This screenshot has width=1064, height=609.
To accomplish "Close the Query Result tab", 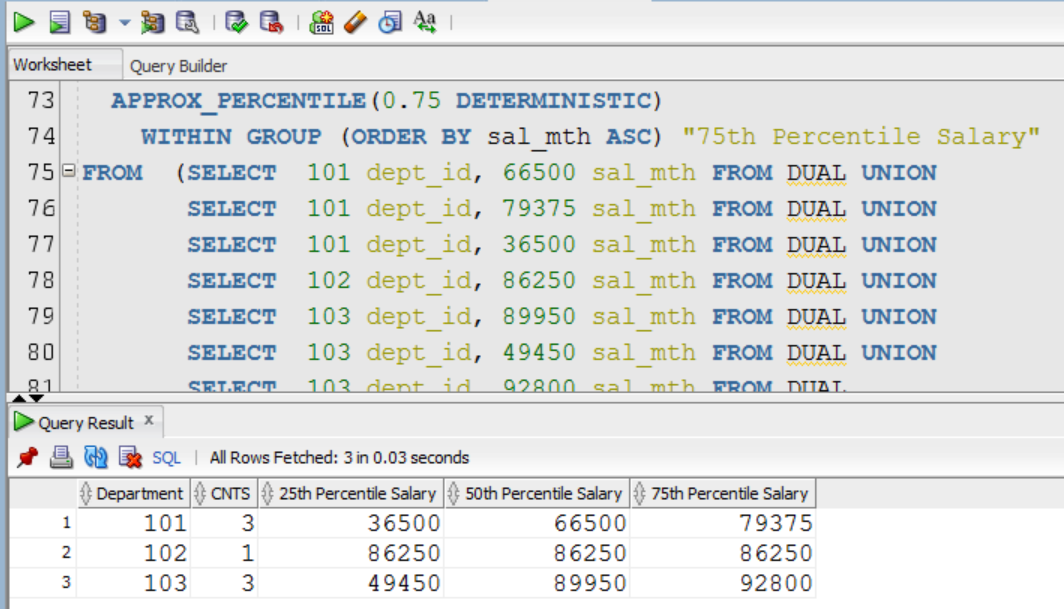I will click(x=149, y=420).
